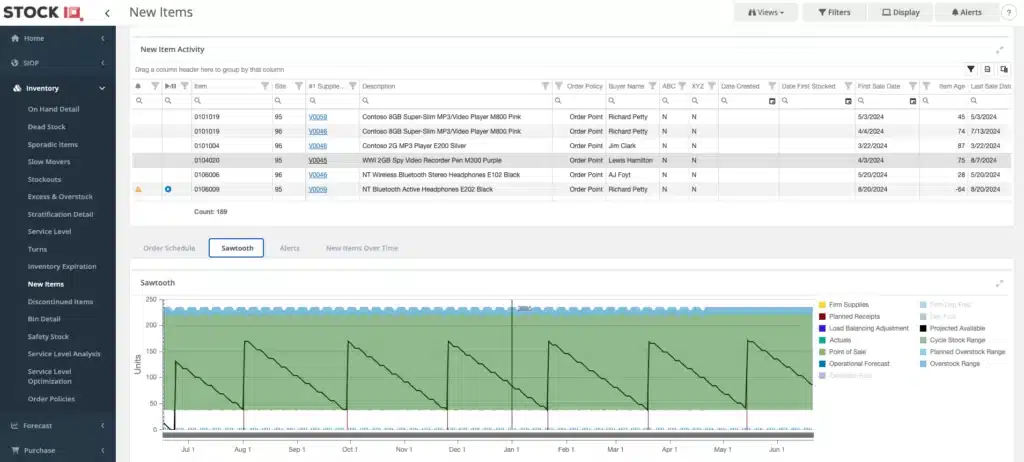Expand the Sawtooth chart panel fullscreen
The width and height of the screenshot is (1024, 462).
click(x=999, y=284)
